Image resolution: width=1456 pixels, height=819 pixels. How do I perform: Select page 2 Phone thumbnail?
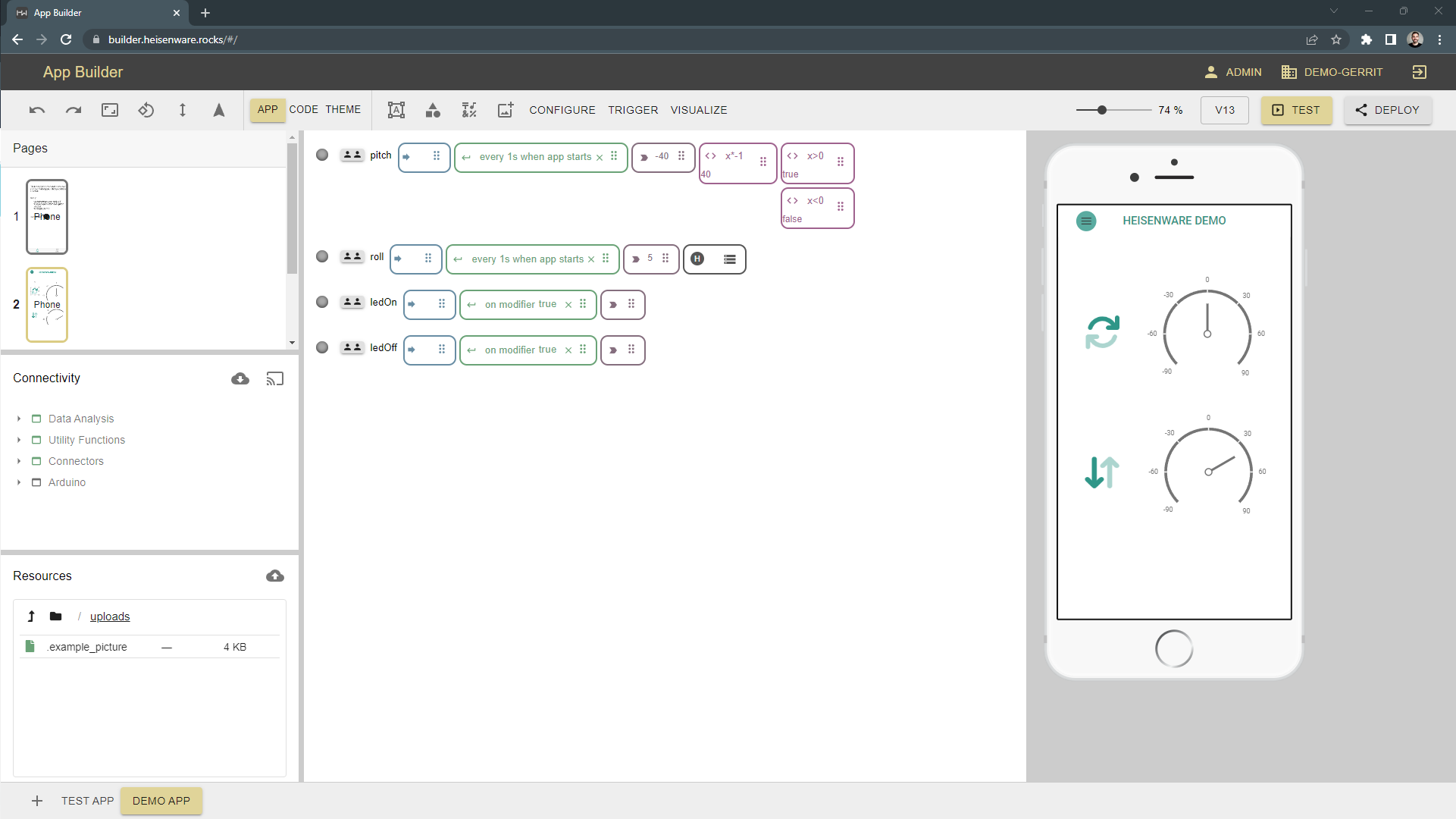pyautogui.click(x=47, y=304)
